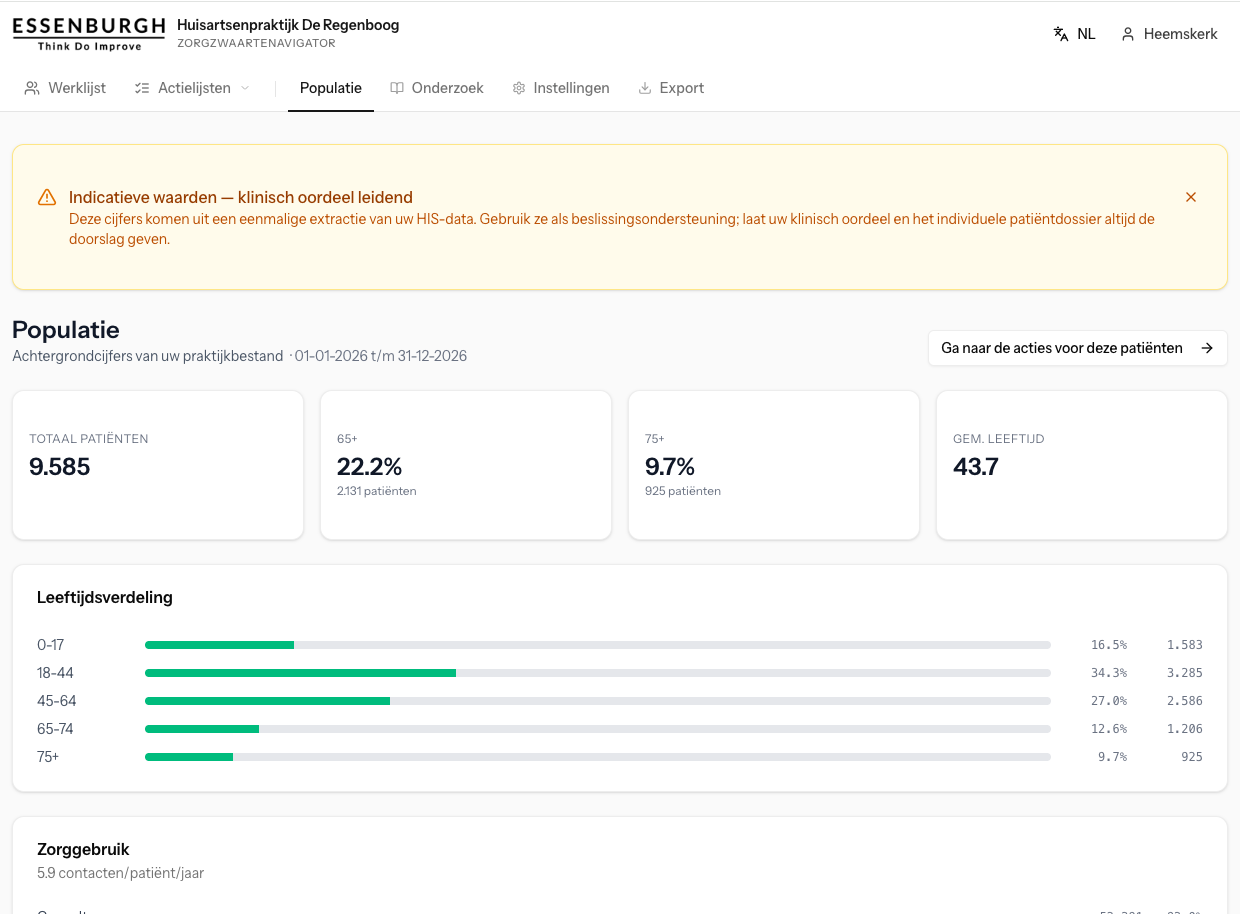The image size is (1240, 914).
Task: Click the 0-17 age distribution bar
Action: tap(598, 645)
